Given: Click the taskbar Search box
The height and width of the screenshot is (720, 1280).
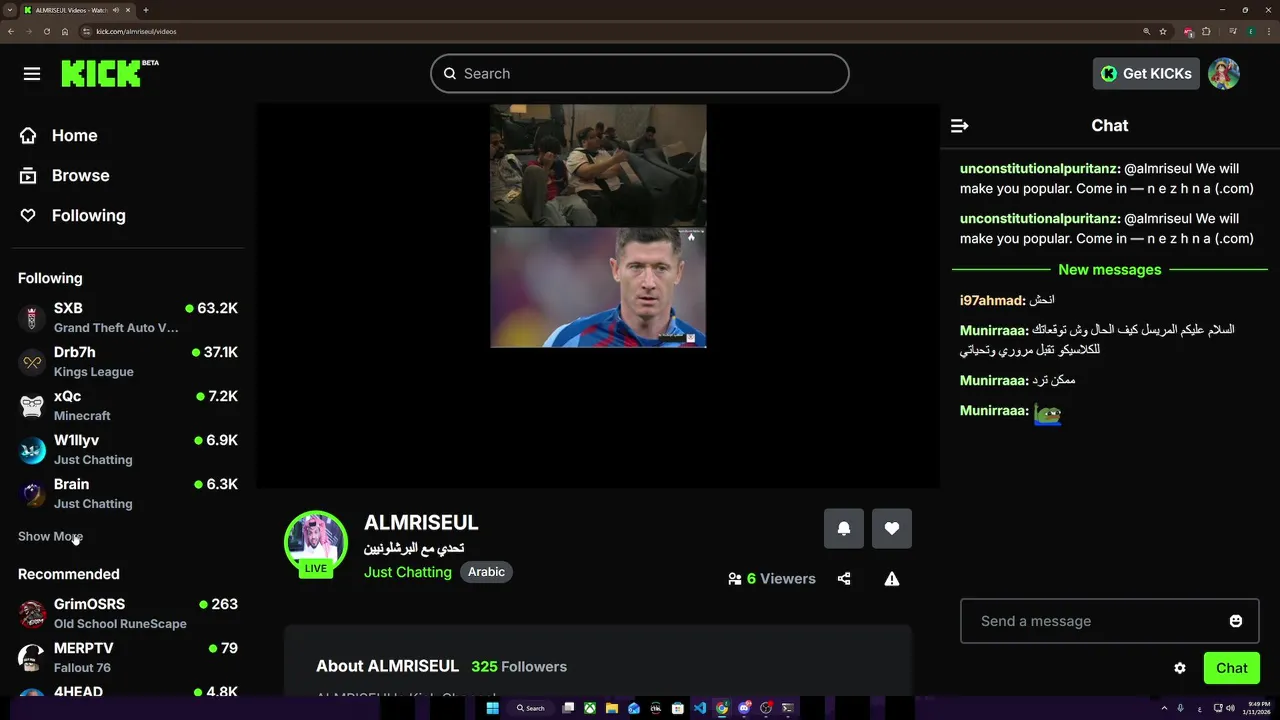Looking at the screenshot, I should [x=530, y=708].
